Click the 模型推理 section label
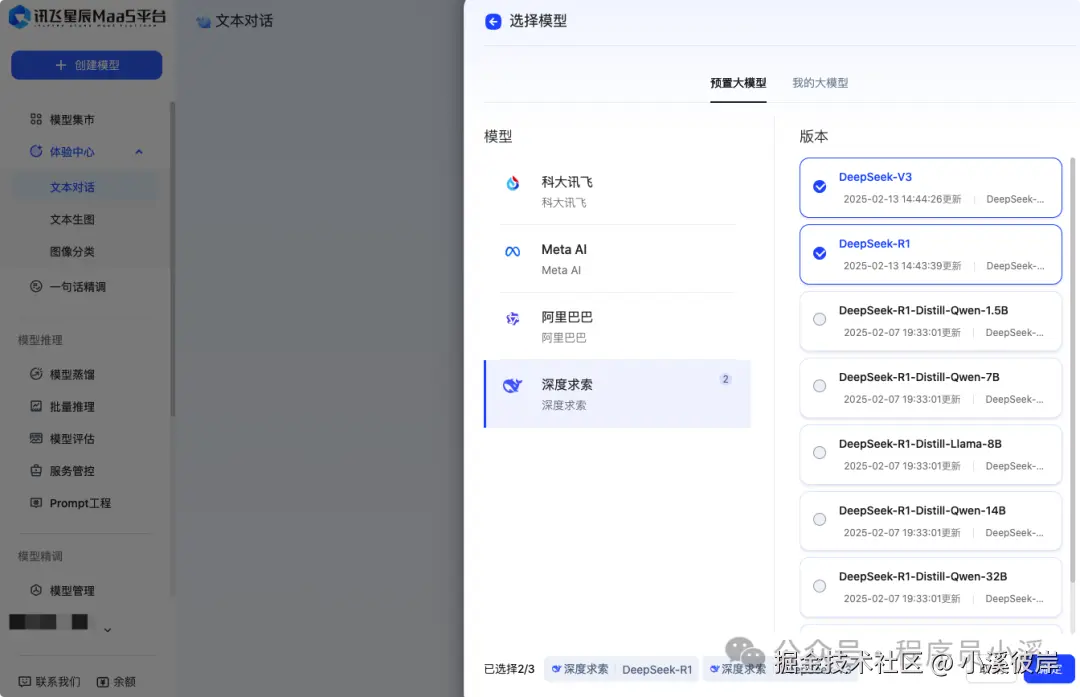 tap(40, 340)
